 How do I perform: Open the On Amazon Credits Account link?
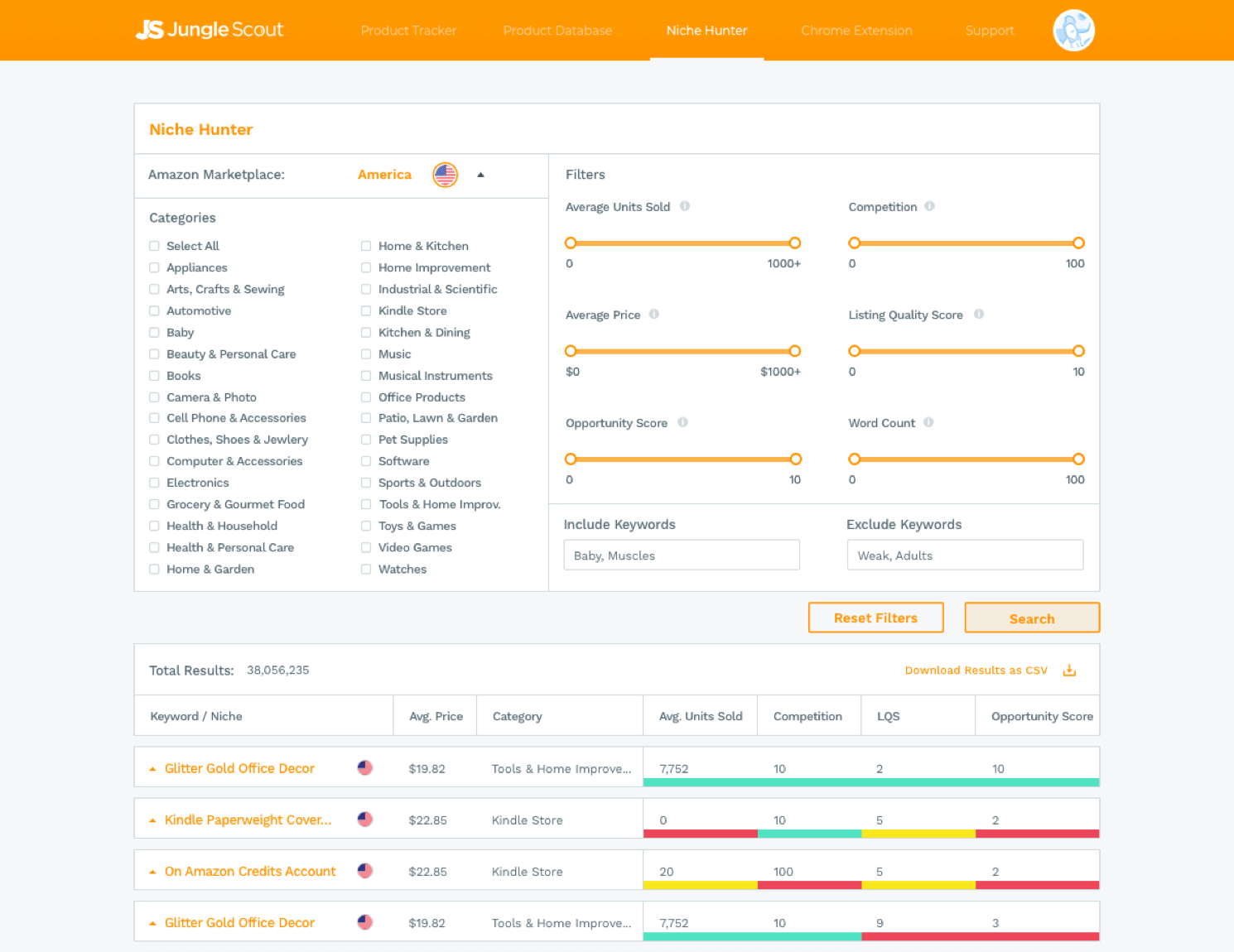point(250,871)
